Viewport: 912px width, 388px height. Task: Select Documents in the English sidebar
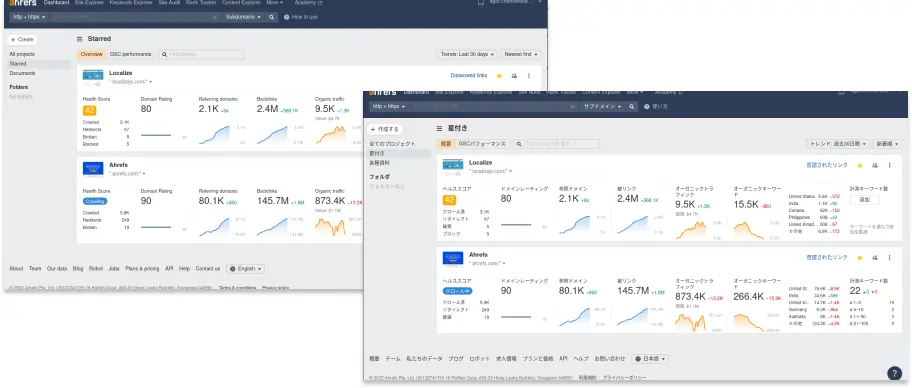[22, 73]
